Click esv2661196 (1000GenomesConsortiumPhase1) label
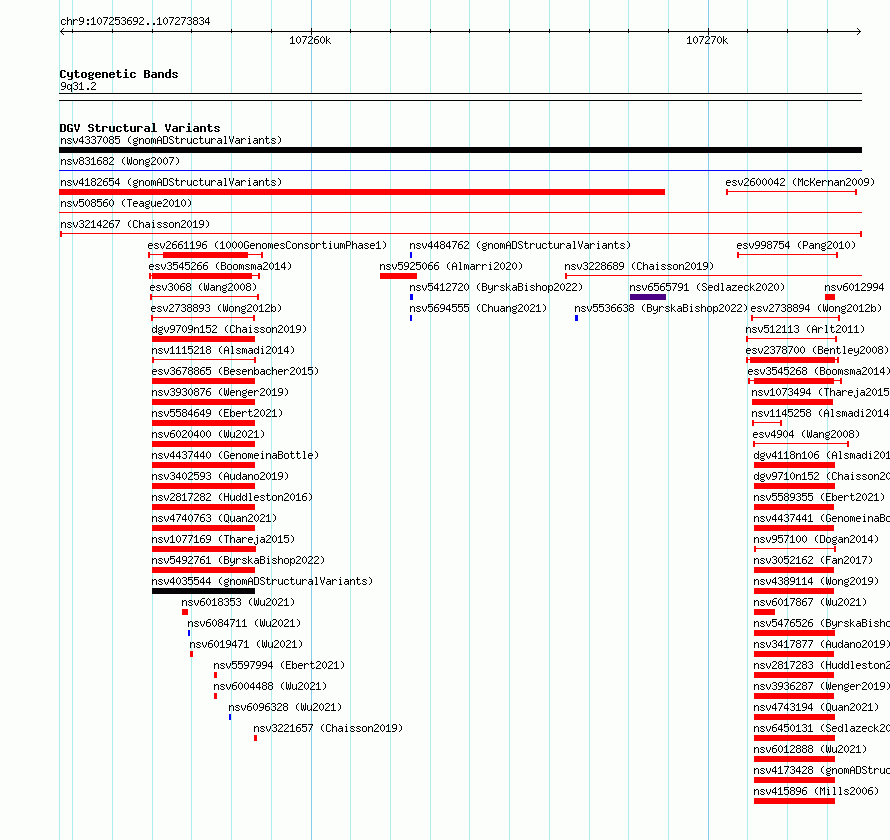Viewport: 890px width, 840px height. coord(267,245)
